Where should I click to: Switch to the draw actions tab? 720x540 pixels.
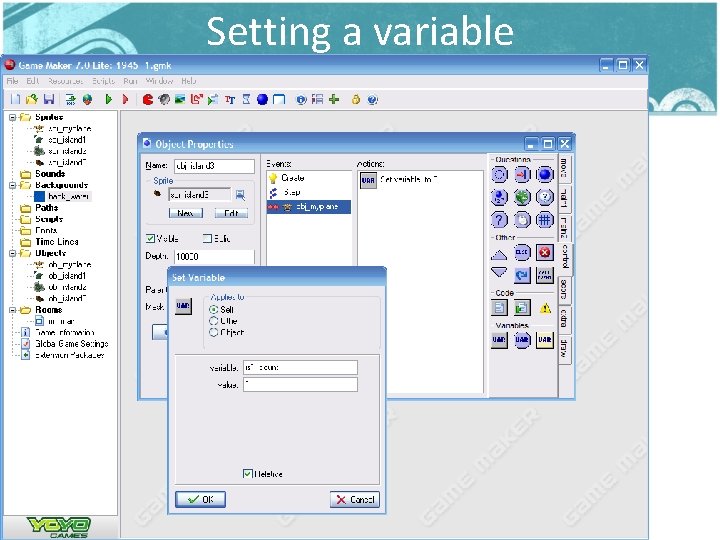click(x=564, y=349)
